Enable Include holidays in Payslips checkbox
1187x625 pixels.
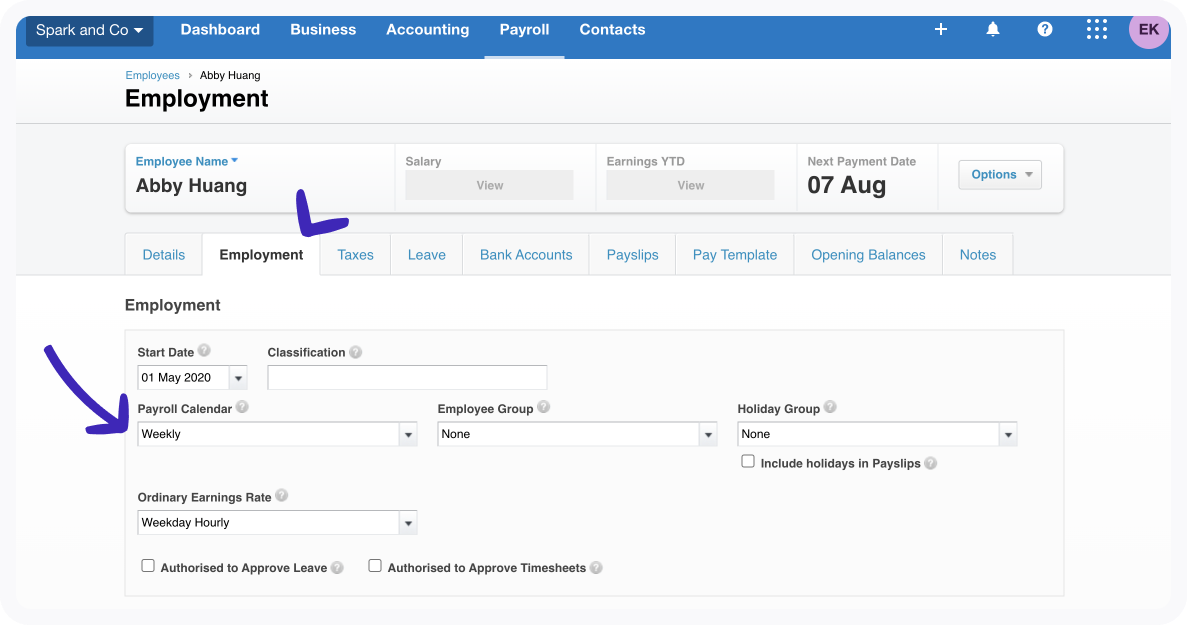pyautogui.click(x=748, y=462)
